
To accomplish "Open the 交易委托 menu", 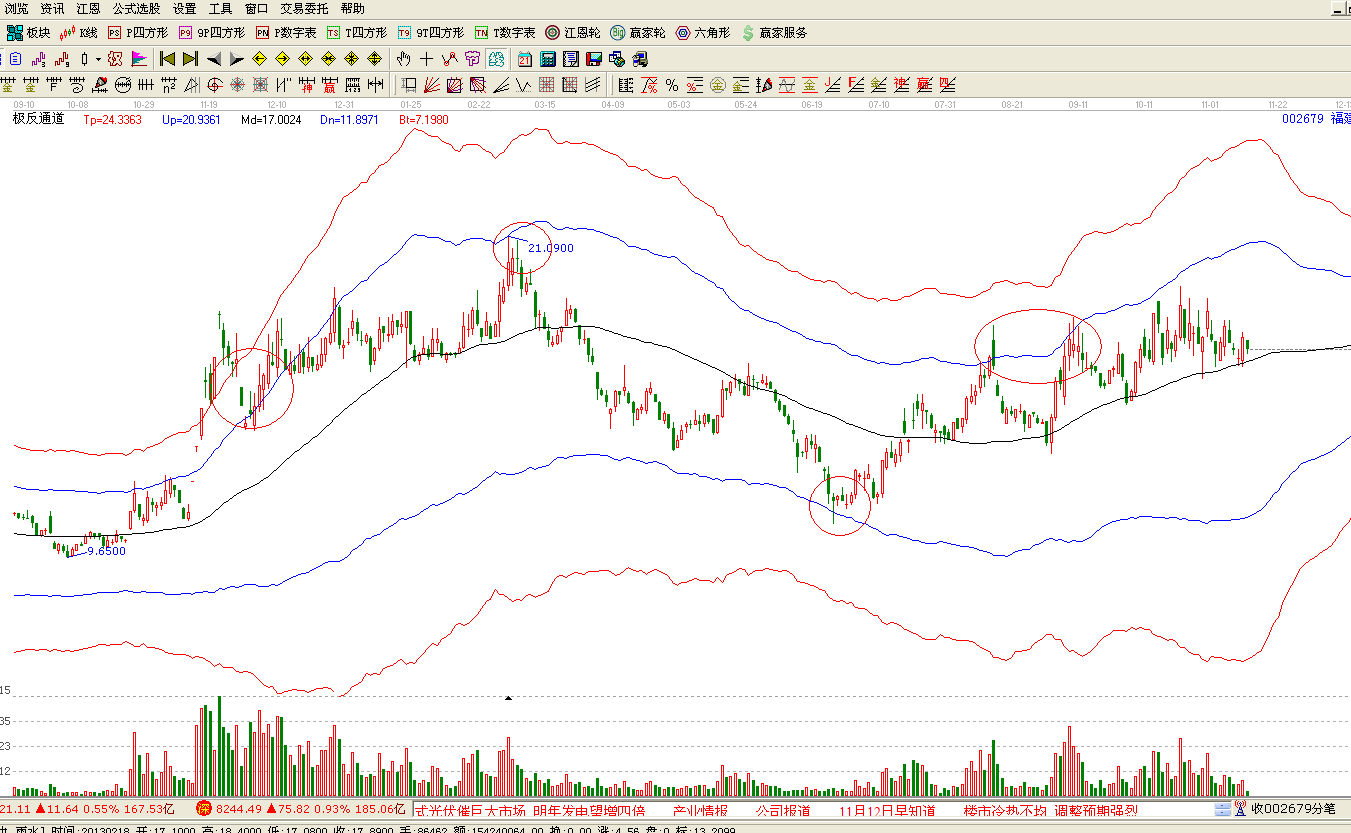I will click(304, 8).
